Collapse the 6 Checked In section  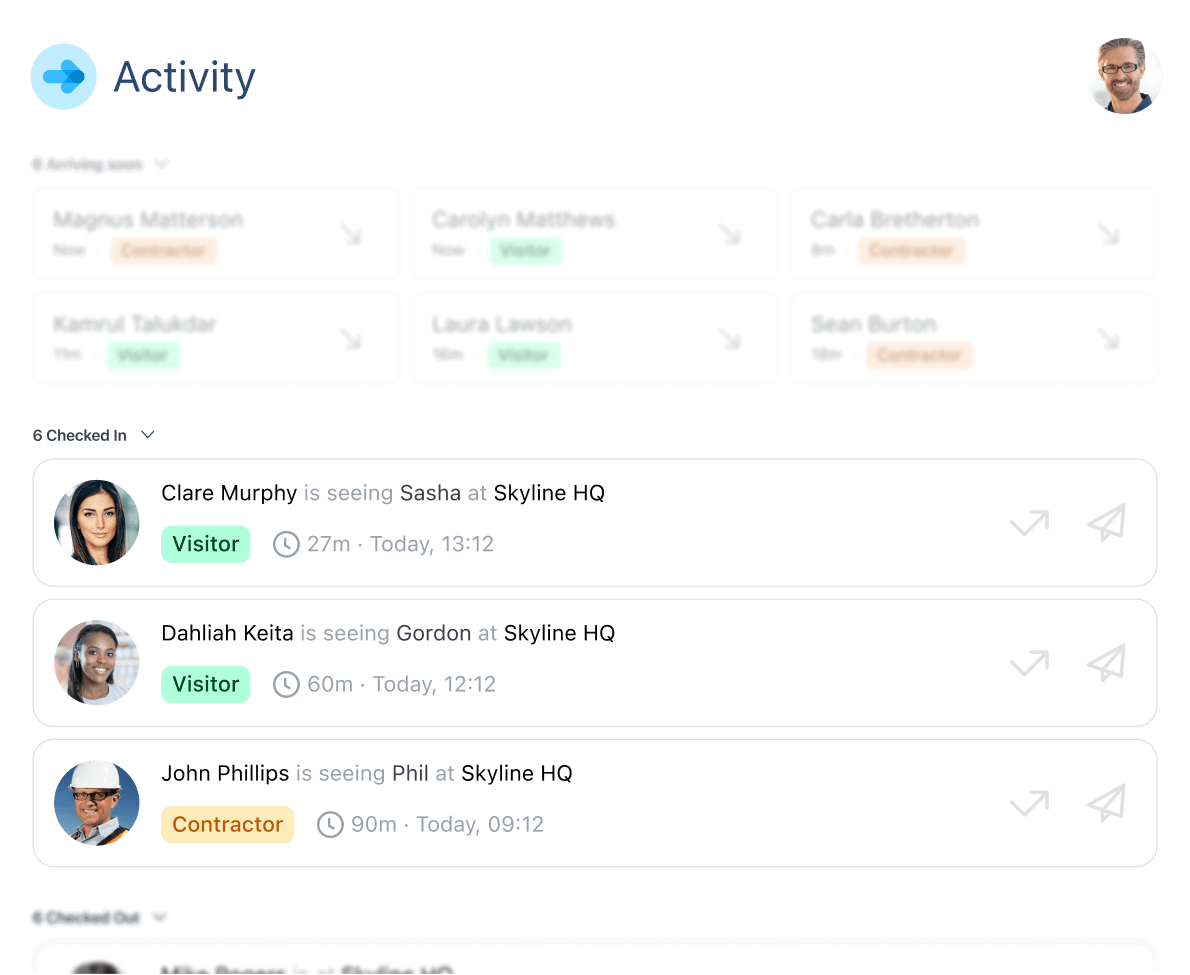pyautogui.click(x=148, y=435)
